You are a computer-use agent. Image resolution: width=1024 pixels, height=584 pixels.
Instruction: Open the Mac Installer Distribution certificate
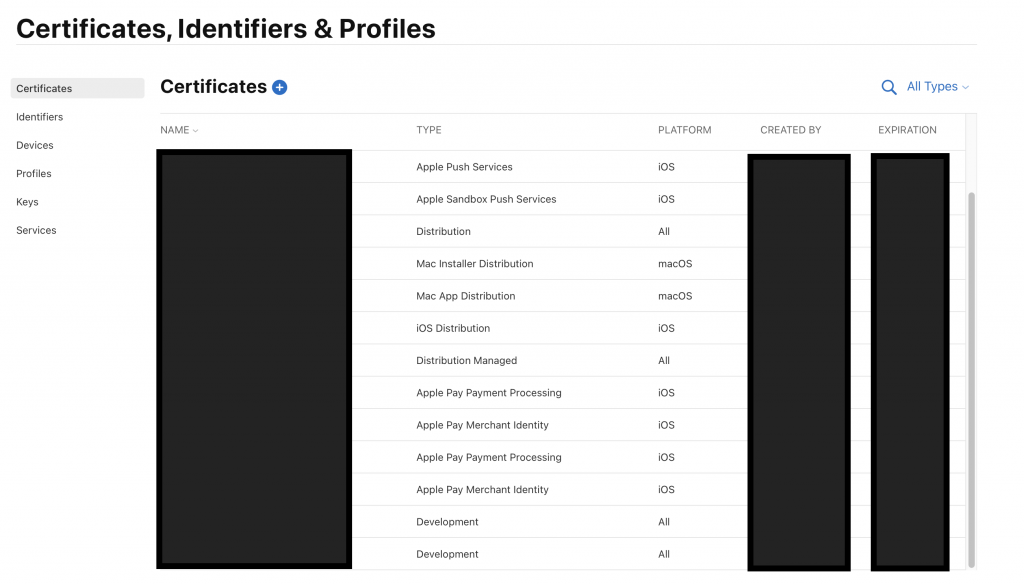click(x=475, y=264)
